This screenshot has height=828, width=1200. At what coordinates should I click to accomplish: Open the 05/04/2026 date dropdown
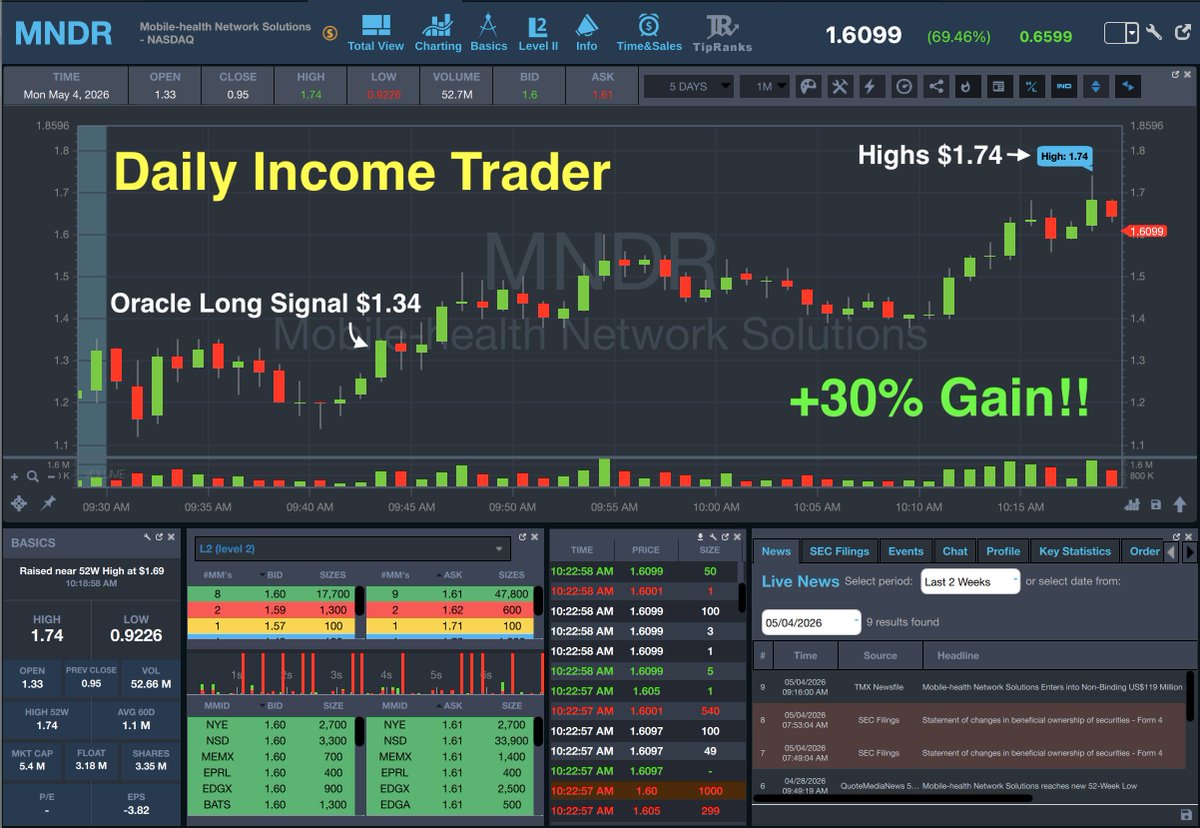(x=811, y=622)
